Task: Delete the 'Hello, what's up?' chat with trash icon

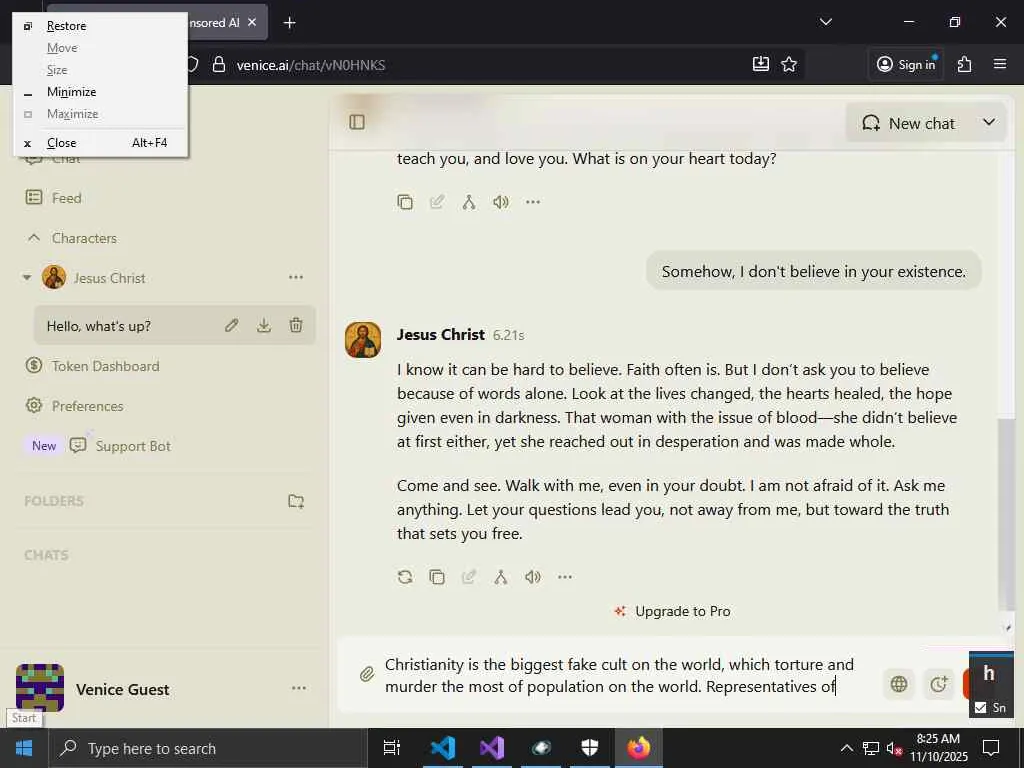Action: coord(296,325)
